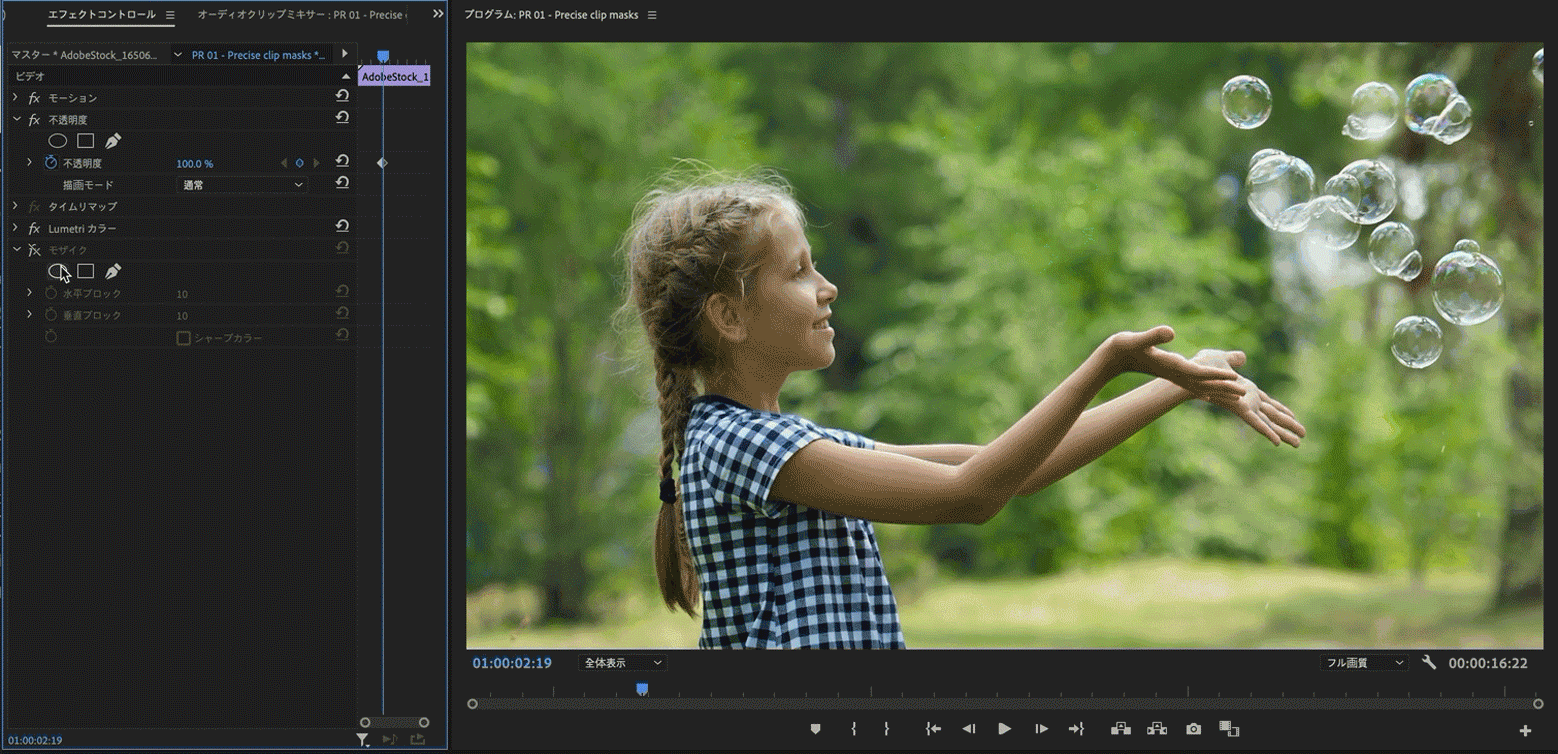1558x754 pixels.
Task: Enable the disabled モザイク effect fx switch
Action: coord(34,250)
